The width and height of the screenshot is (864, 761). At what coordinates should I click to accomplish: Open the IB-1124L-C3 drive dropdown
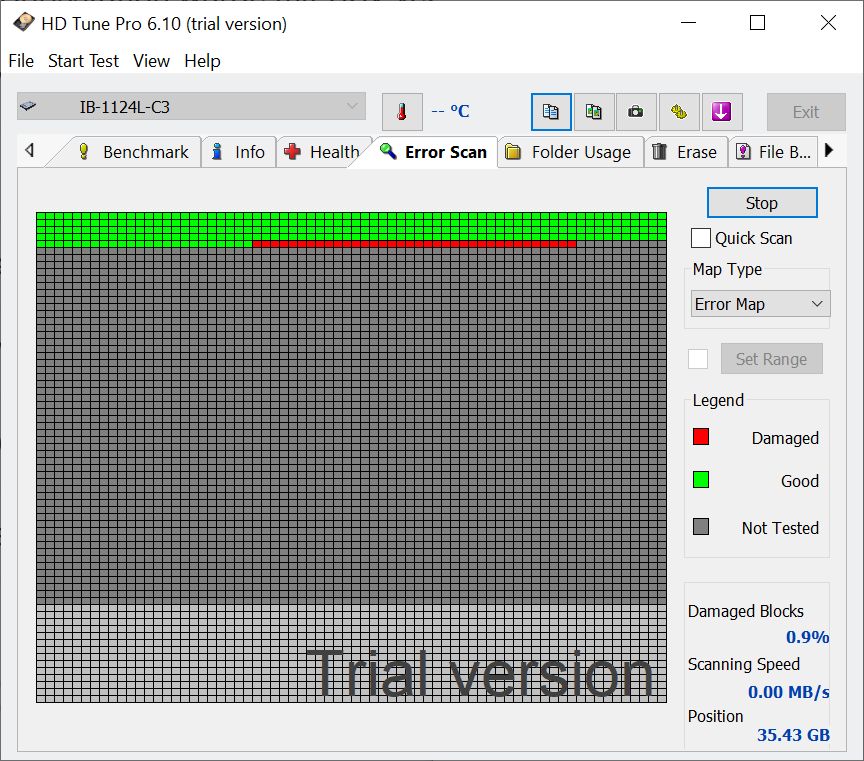click(x=191, y=106)
